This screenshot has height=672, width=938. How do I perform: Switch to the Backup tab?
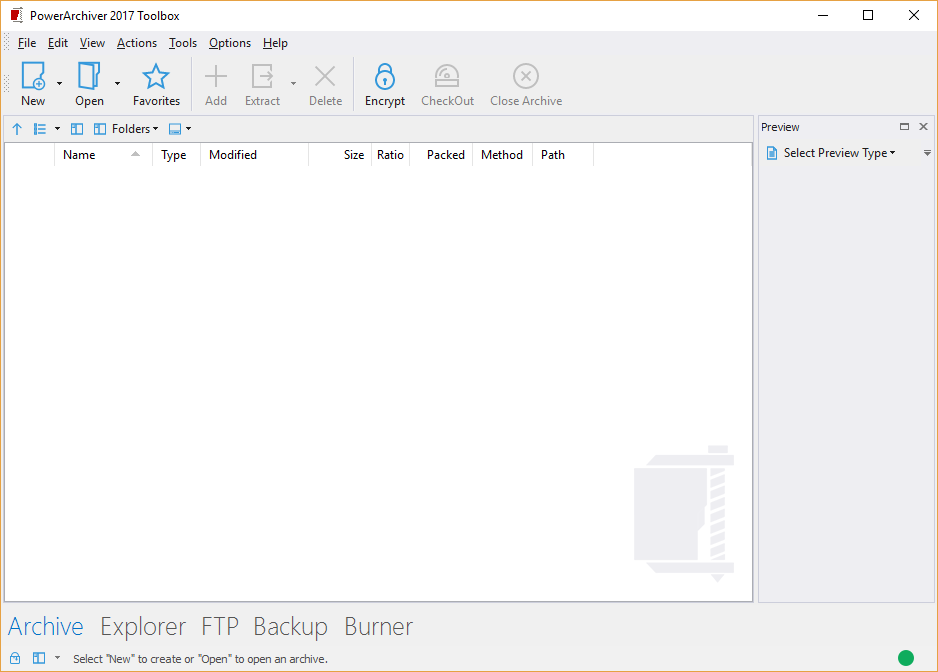(x=291, y=627)
